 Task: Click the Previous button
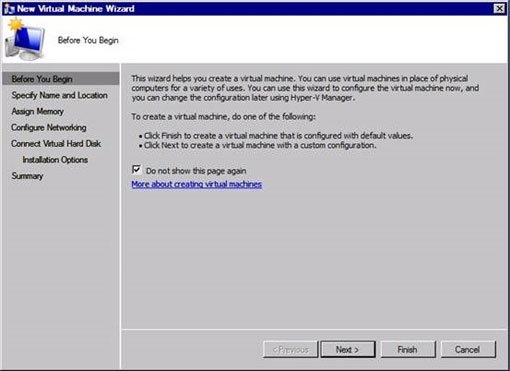click(290, 349)
